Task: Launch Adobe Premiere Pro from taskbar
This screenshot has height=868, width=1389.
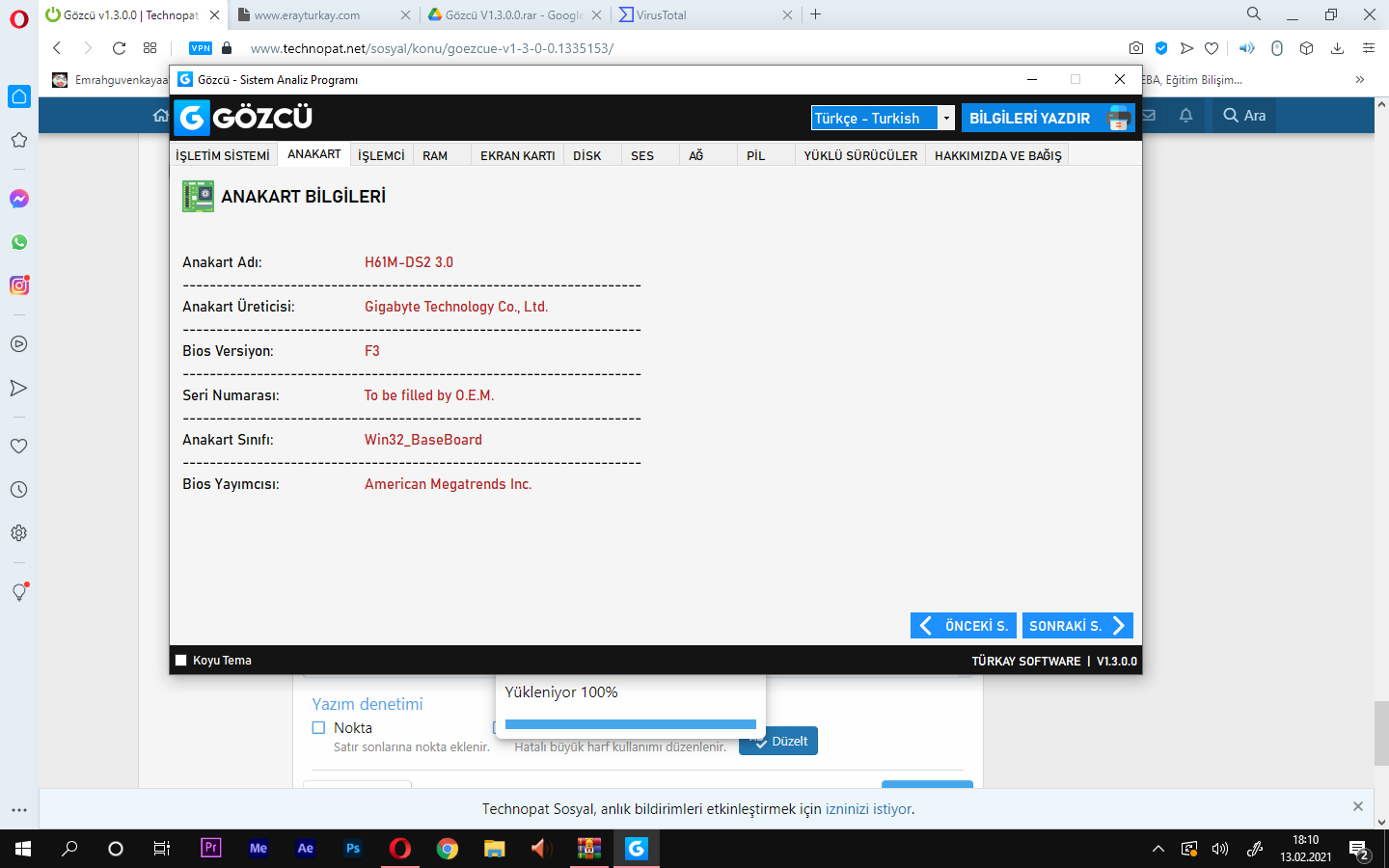Action: 211,849
